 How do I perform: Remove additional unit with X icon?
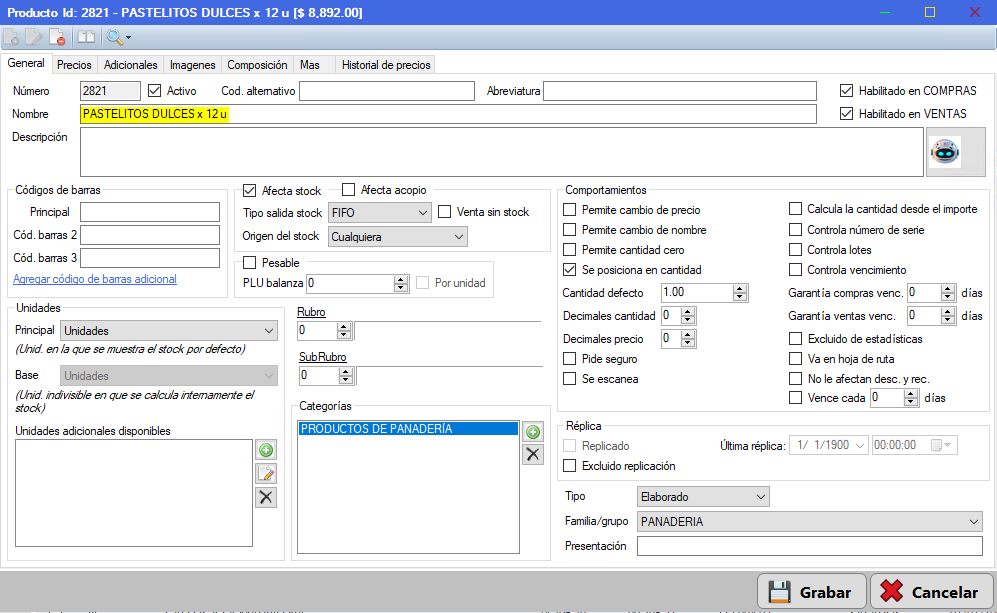click(266, 497)
